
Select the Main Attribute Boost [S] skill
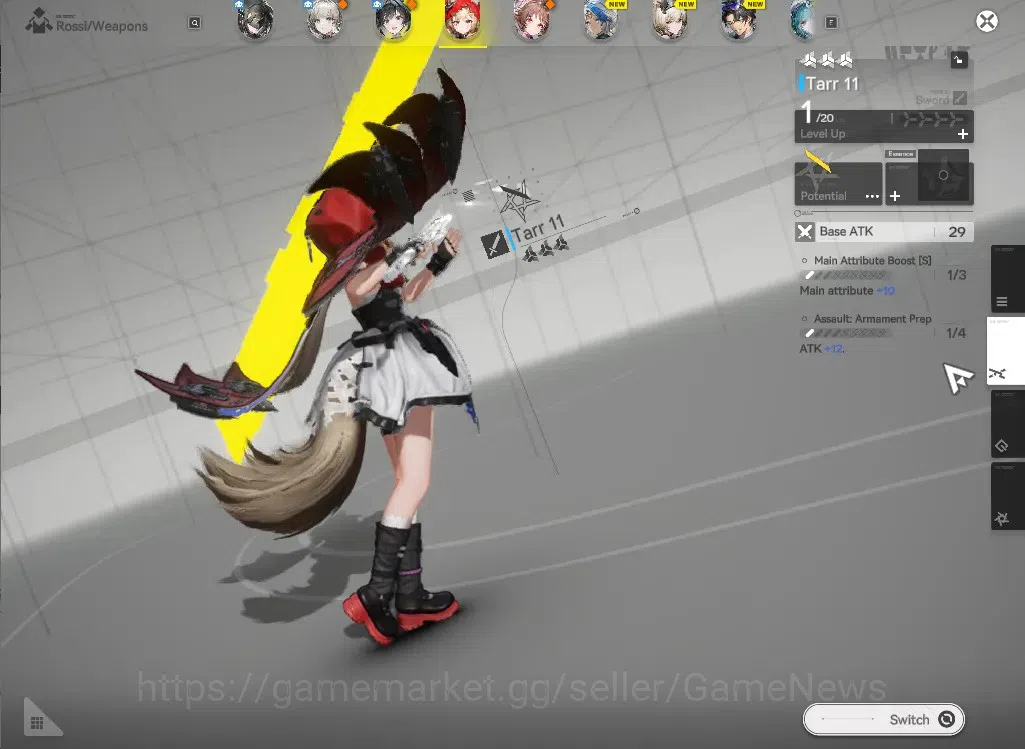872,261
